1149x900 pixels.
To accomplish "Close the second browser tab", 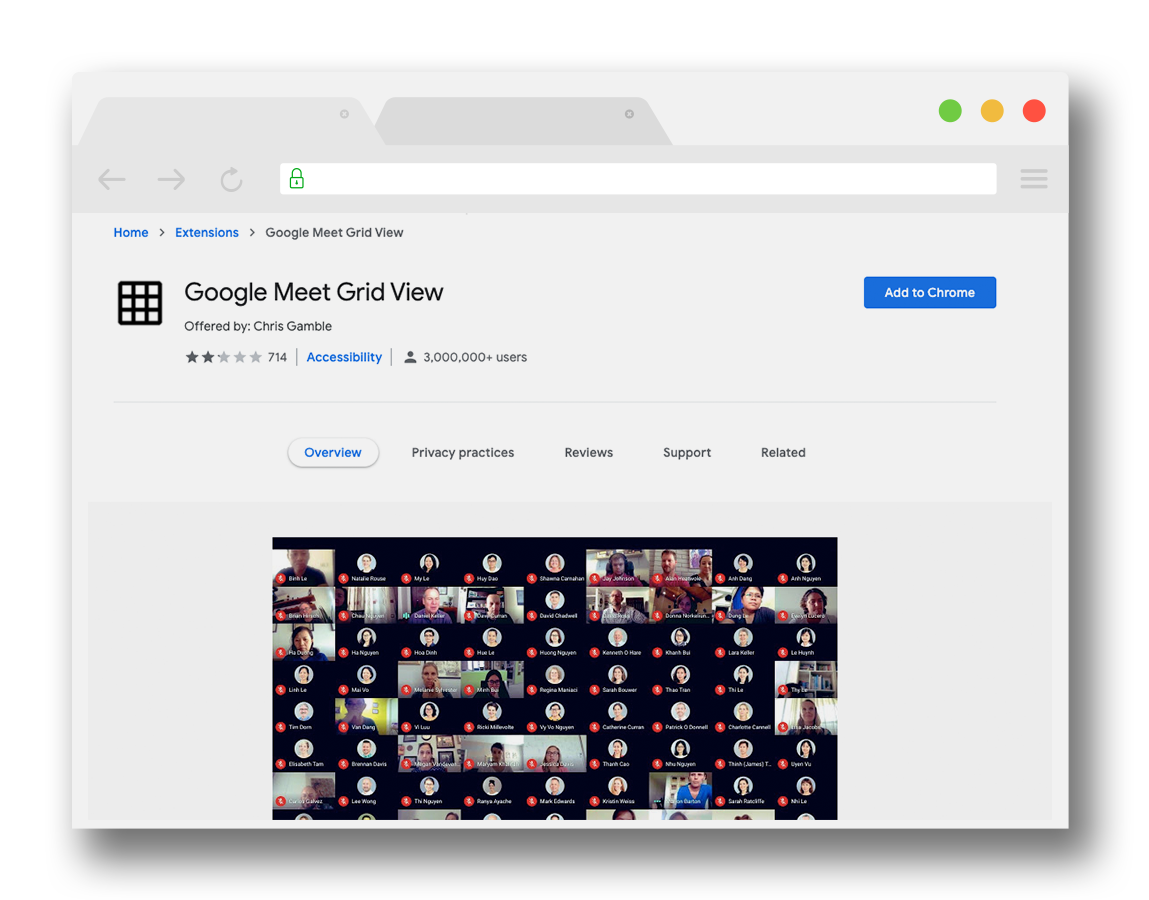I will 629,114.
